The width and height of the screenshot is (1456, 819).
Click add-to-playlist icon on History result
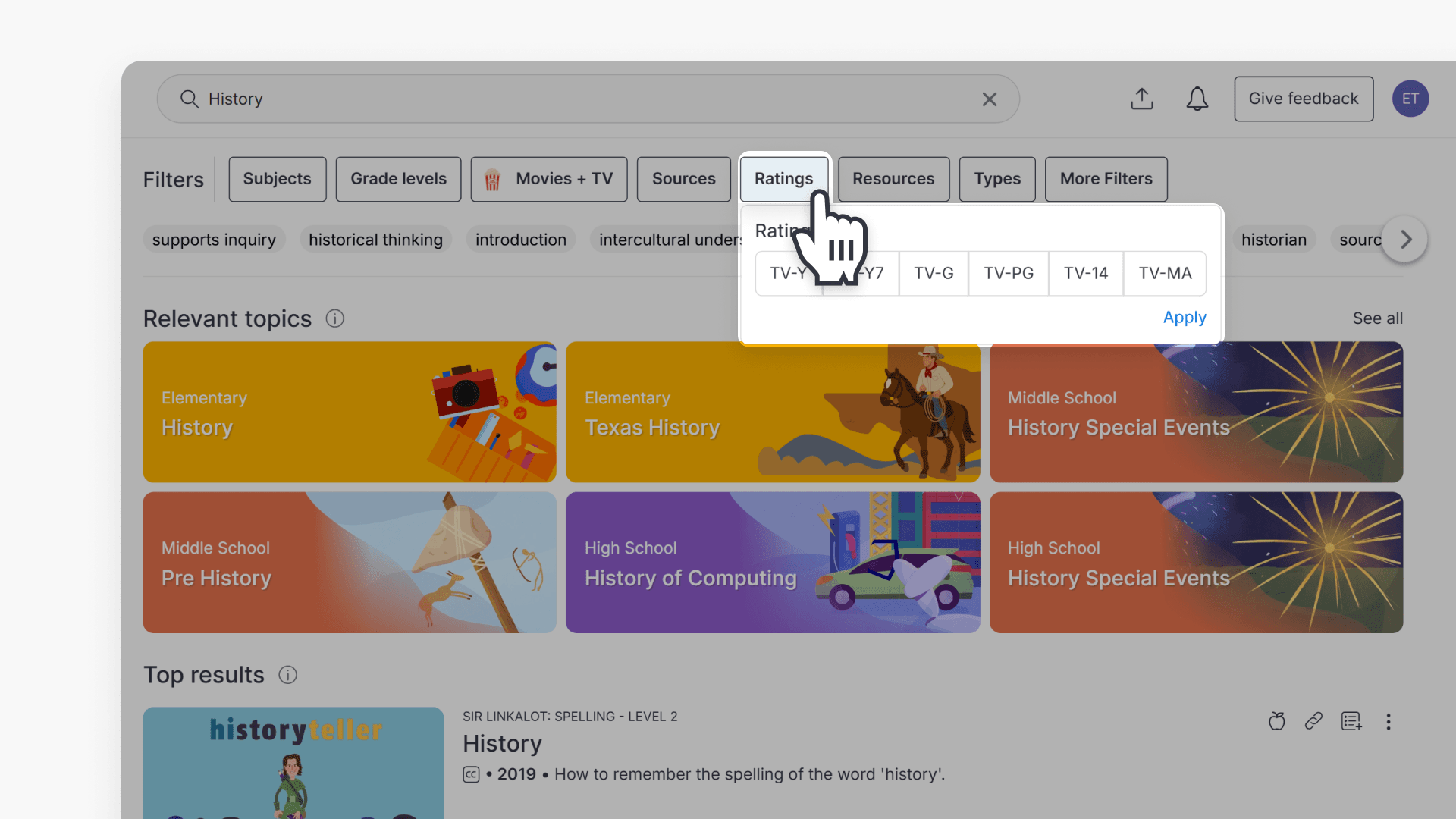(x=1351, y=721)
